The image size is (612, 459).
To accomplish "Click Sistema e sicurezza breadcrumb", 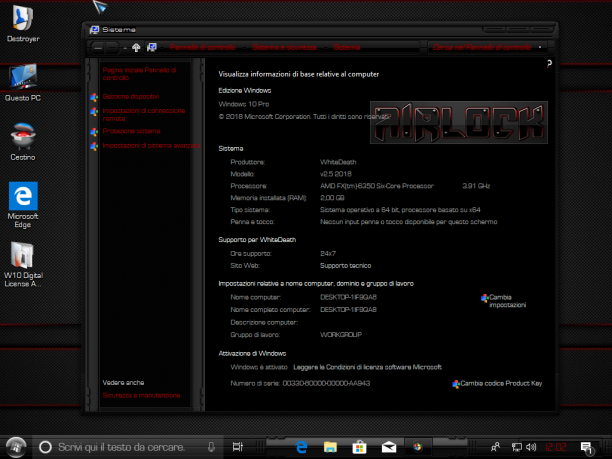I will pos(284,47).
